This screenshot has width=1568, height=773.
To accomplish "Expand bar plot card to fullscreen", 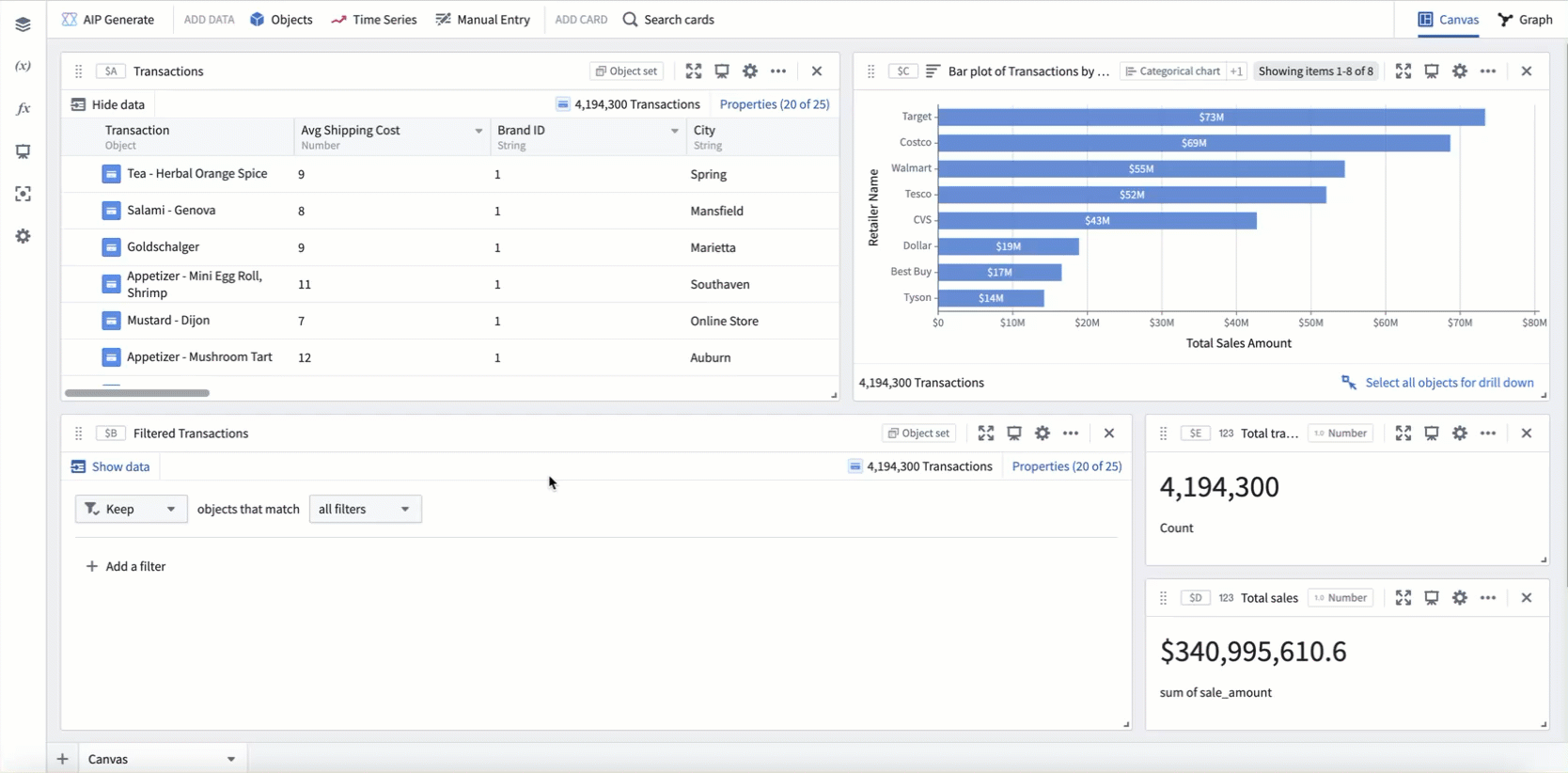I will (x=1403, y=71).
